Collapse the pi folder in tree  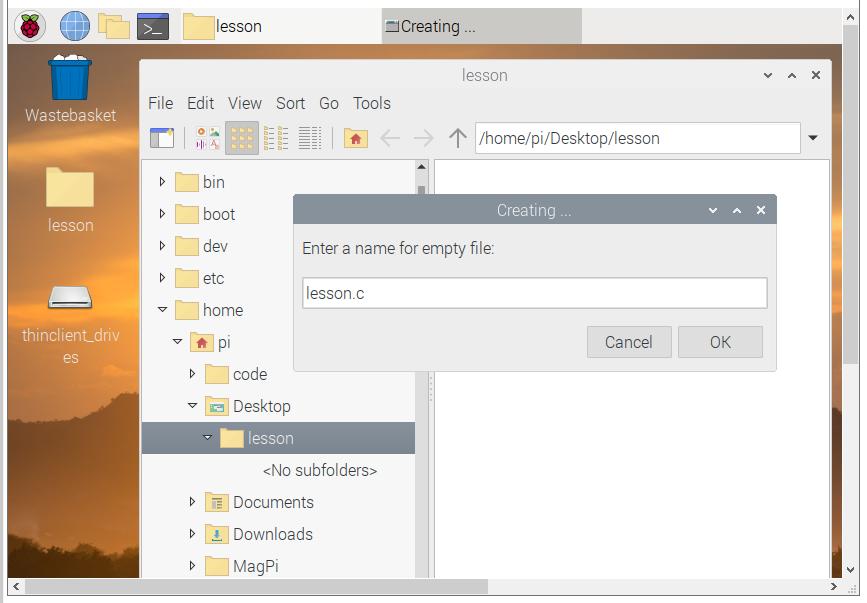click(x=177, y=342)
